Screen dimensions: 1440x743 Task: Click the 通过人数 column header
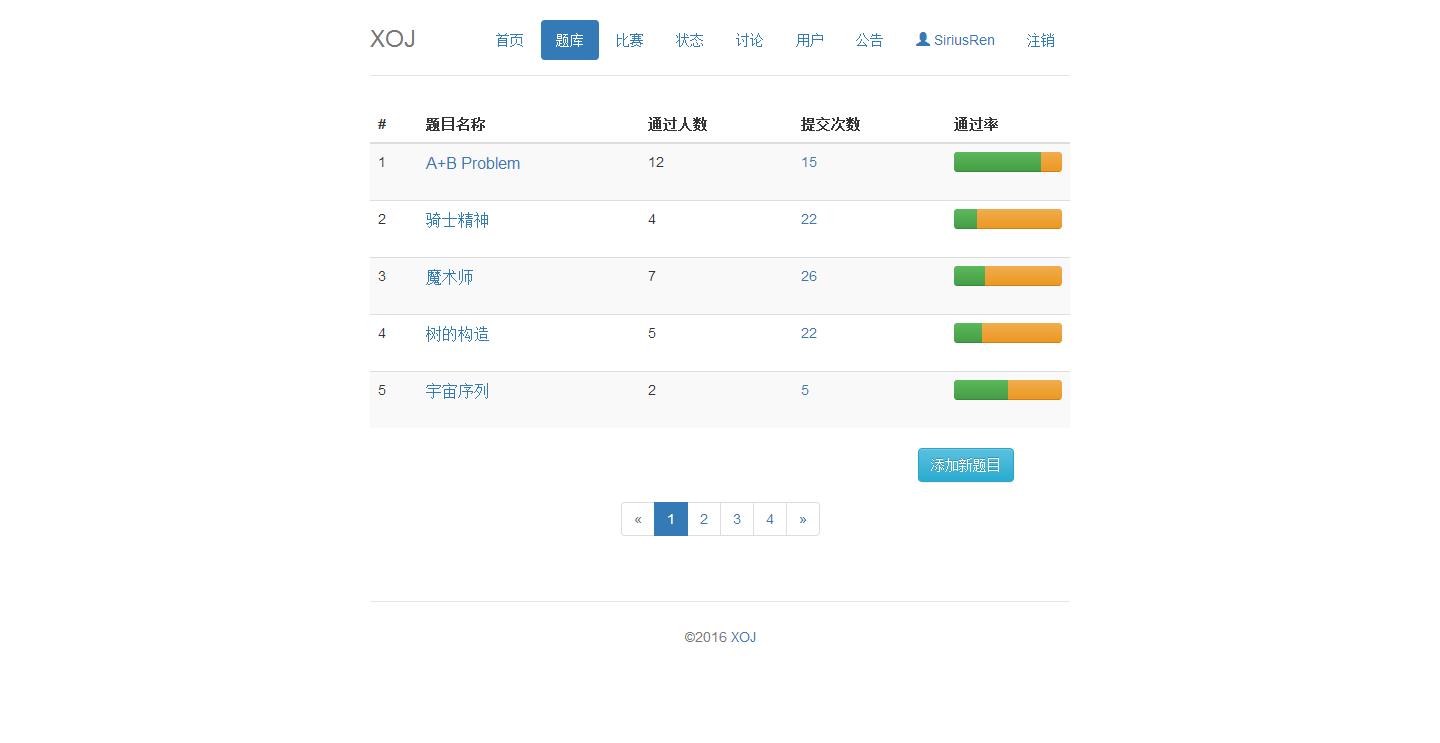pyautogui.click(x=677, y=124)
